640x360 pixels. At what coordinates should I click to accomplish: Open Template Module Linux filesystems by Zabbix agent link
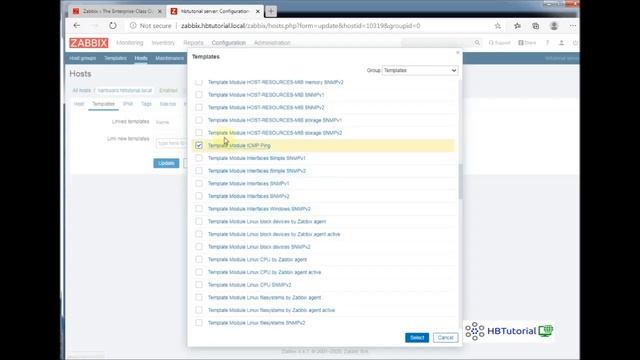(264, 297)
